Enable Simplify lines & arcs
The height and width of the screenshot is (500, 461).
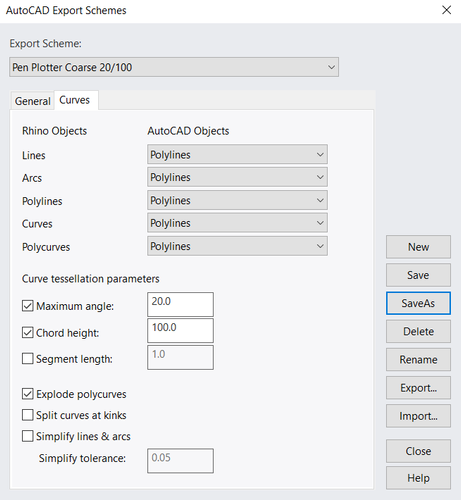click(x=28, y=436)
